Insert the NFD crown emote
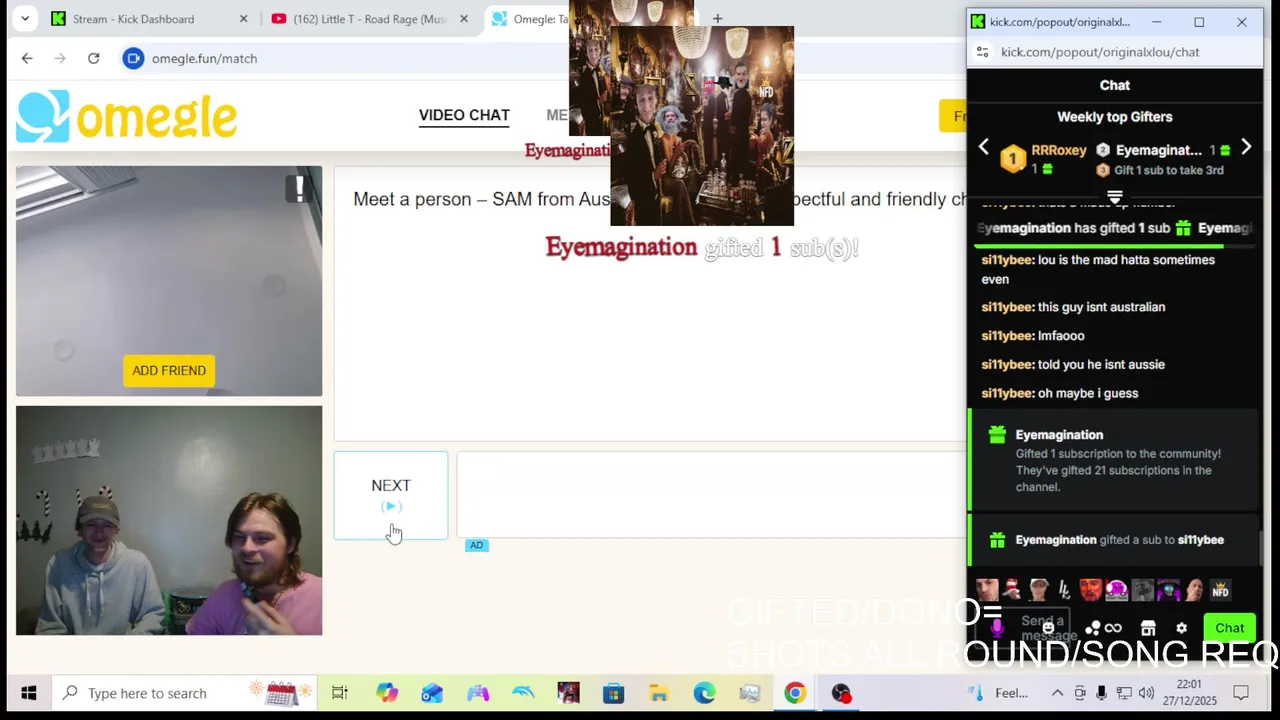Viewport: 1280px width, 720px height. coord(1220,590)
